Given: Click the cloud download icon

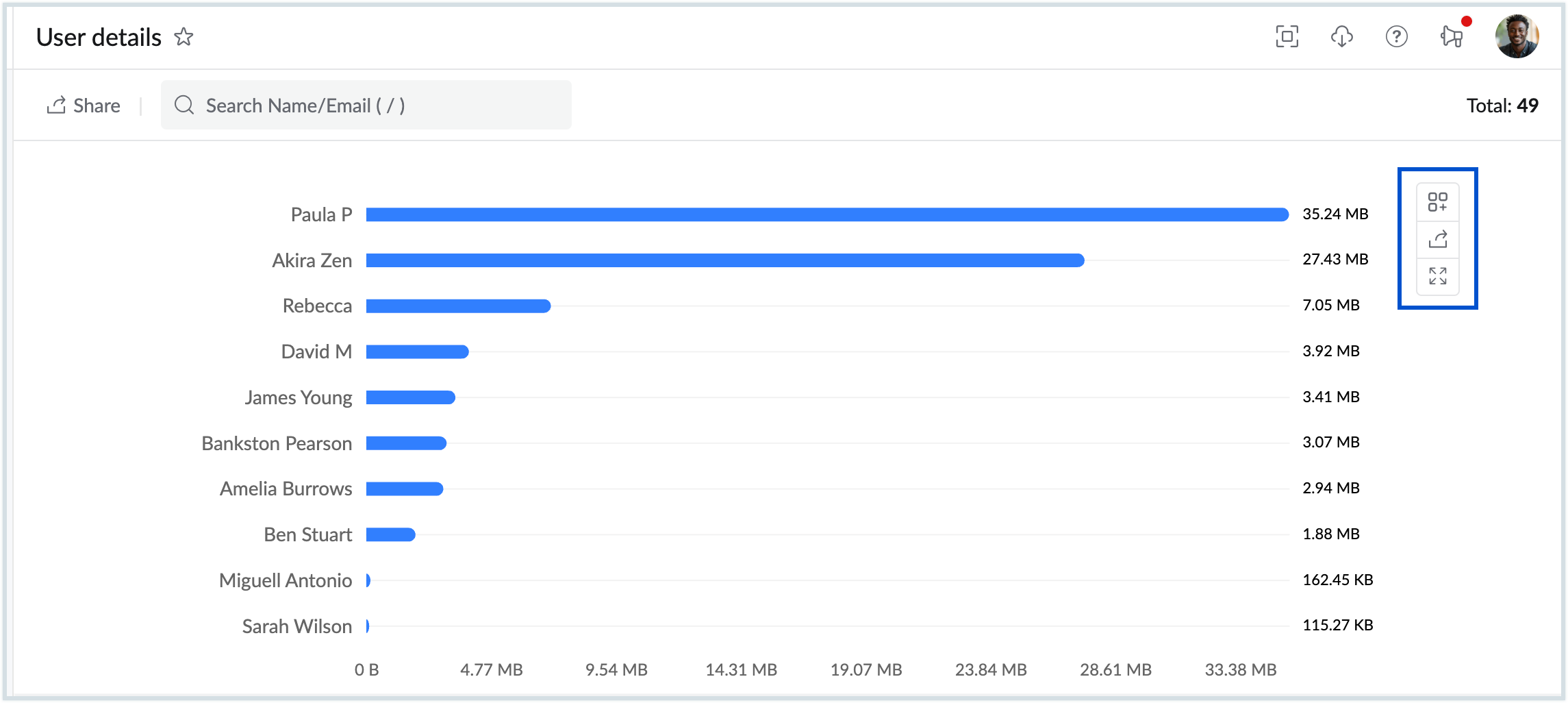Looking at the screenshot, I should (1341, 36).
